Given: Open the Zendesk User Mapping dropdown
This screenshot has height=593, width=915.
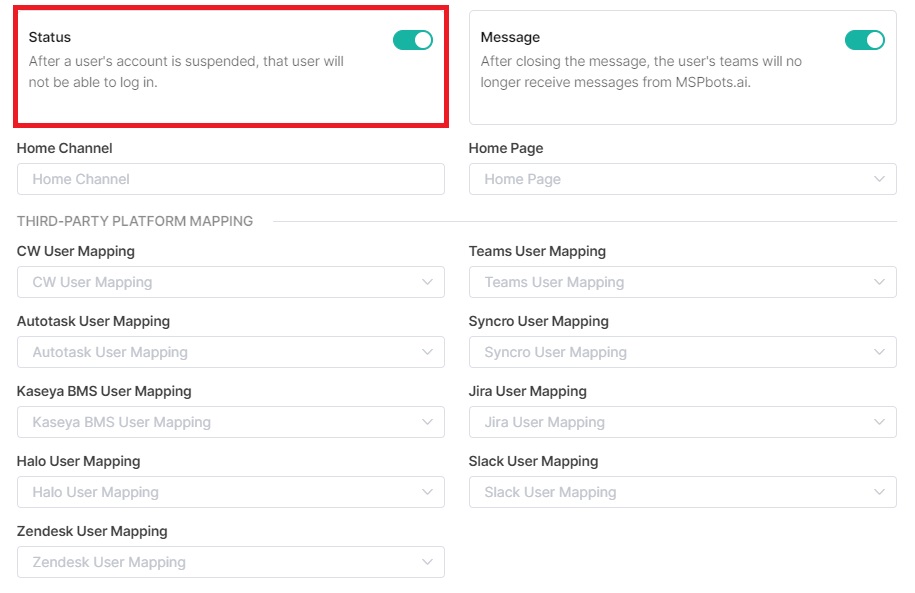Looking at the screenshot, I should click(x=230, y=562).
